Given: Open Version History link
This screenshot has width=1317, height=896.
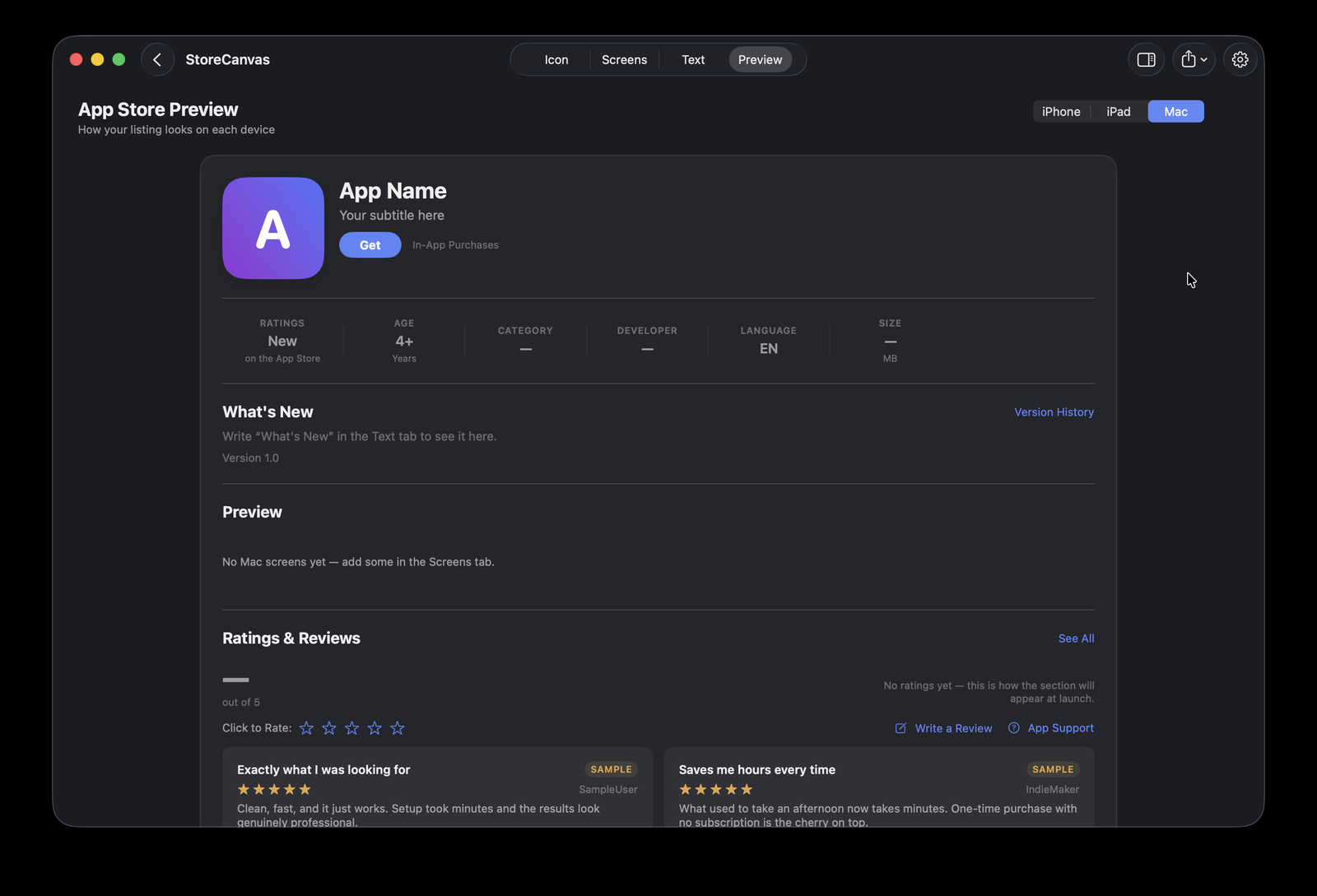Looking at the screenshot, I should [1054, 412].
